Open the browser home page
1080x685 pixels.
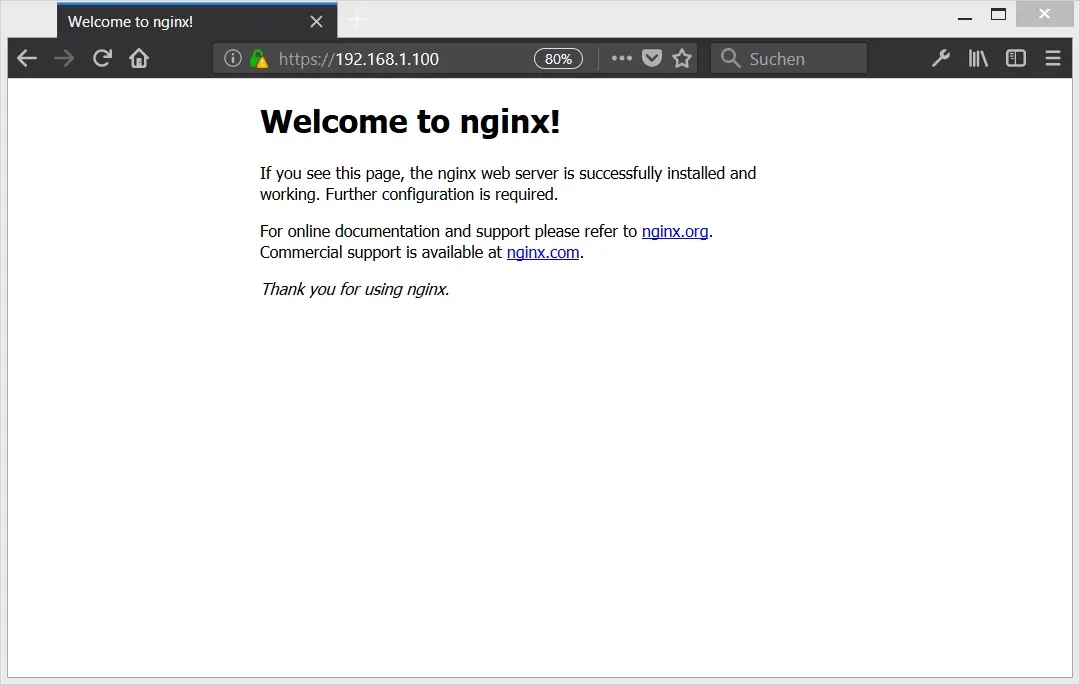tap(139, 59)
